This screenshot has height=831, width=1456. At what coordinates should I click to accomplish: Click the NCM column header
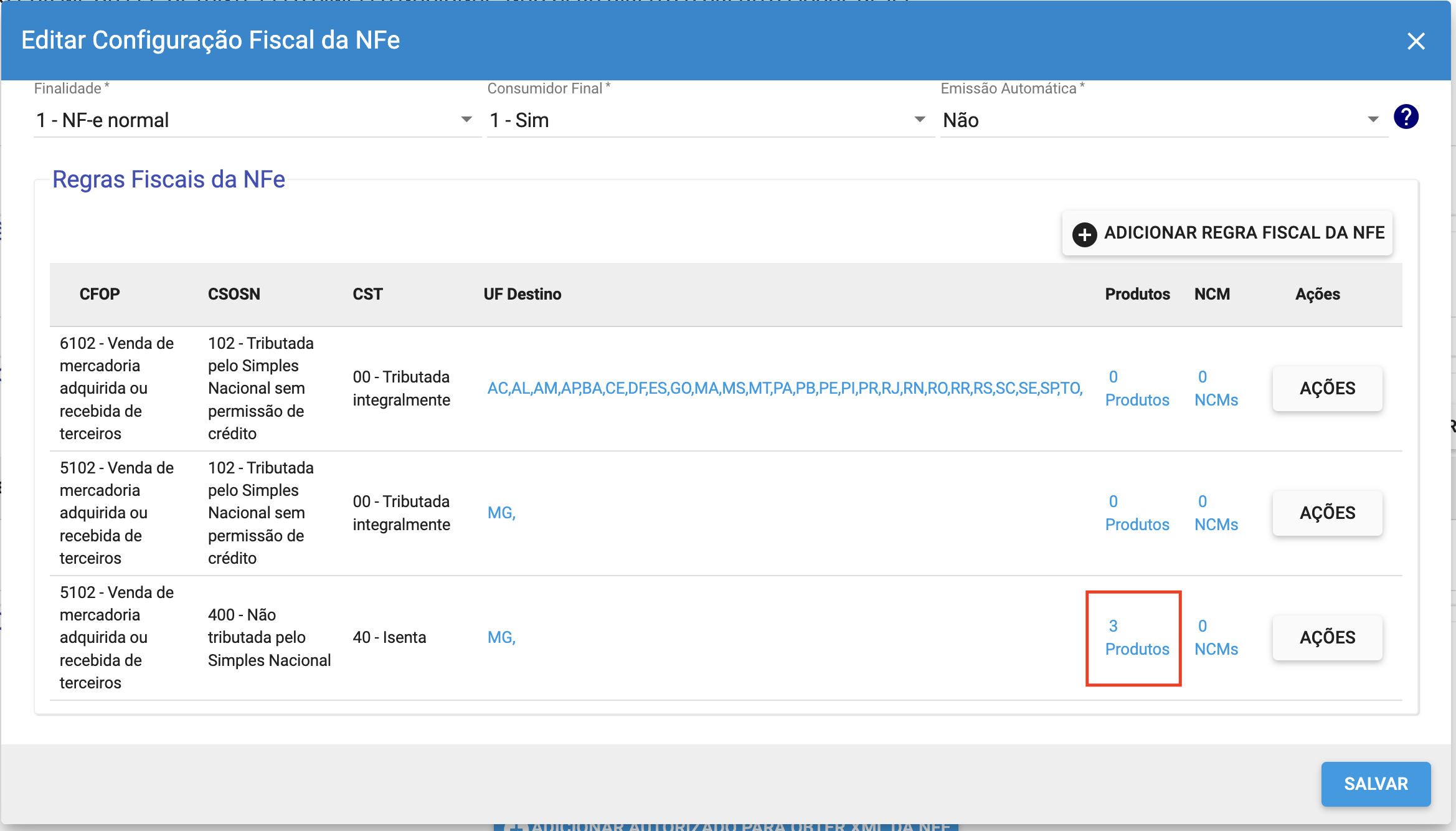tap(1212, 294)
